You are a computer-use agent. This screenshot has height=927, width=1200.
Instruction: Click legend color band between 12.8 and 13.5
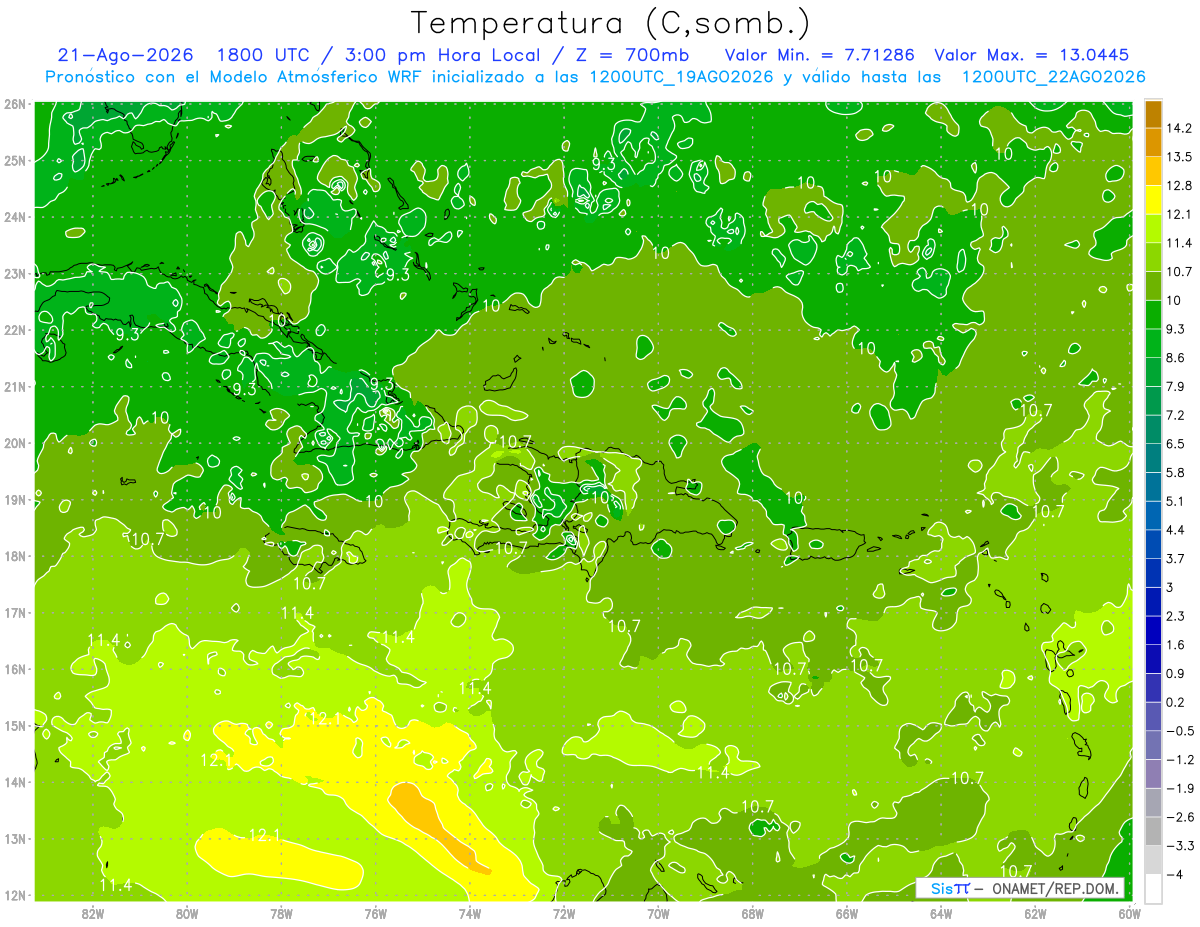tap(1153, 171)
